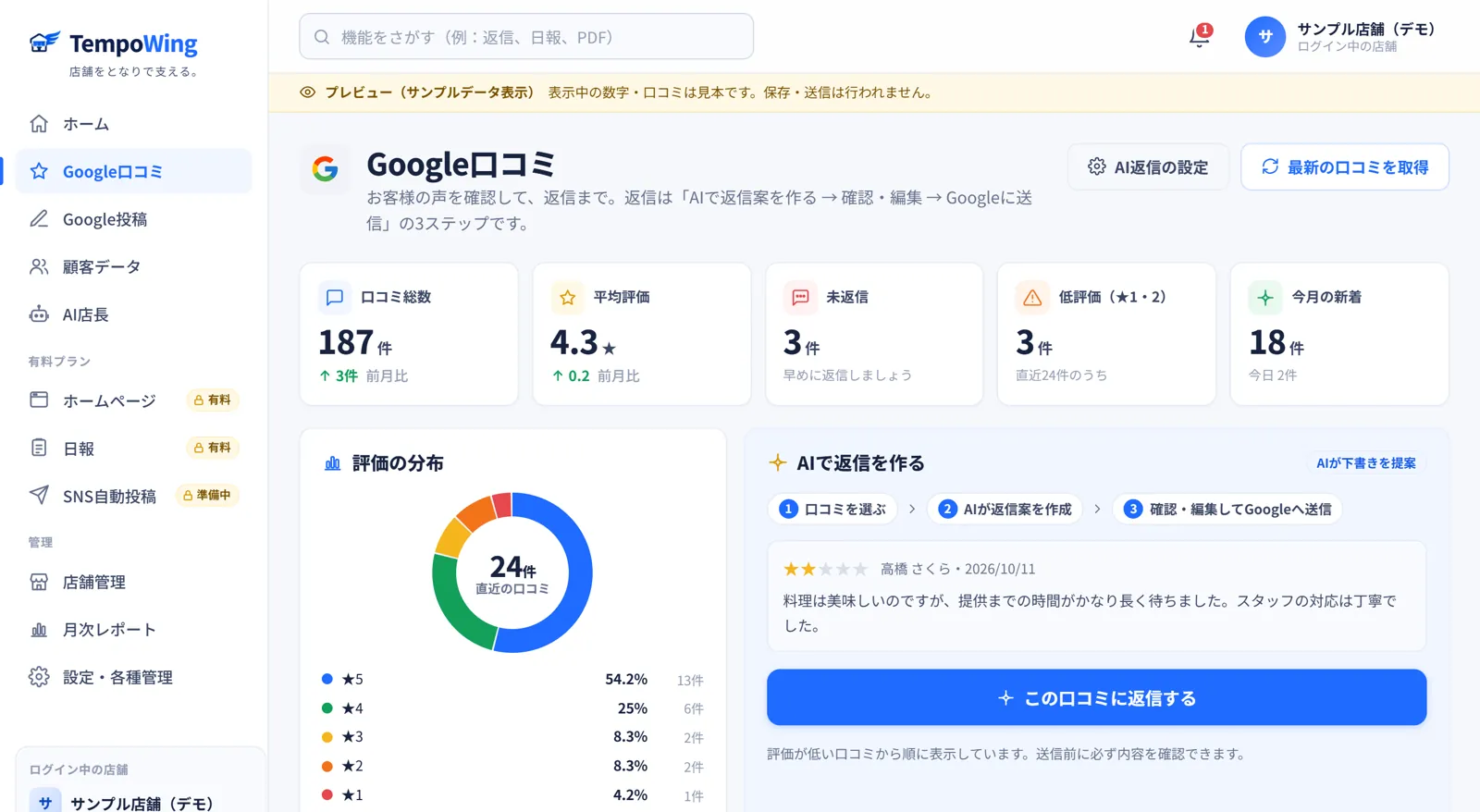Open 月次レポート from sidebar
The width and height of the screenshot is (1480, 812).
point(133,630)
